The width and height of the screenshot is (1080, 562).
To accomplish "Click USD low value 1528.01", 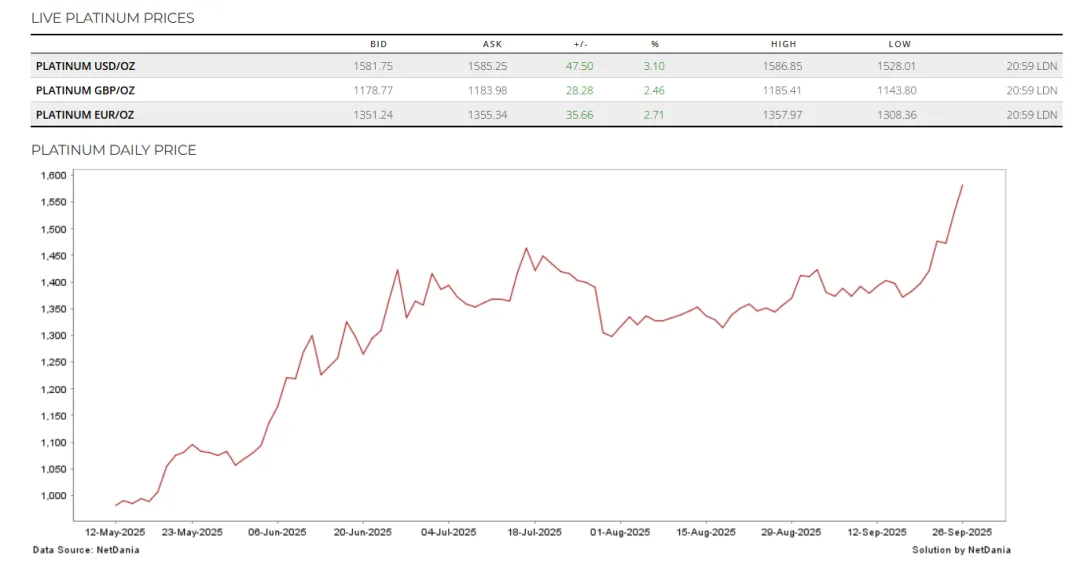I will coord(897,66).
